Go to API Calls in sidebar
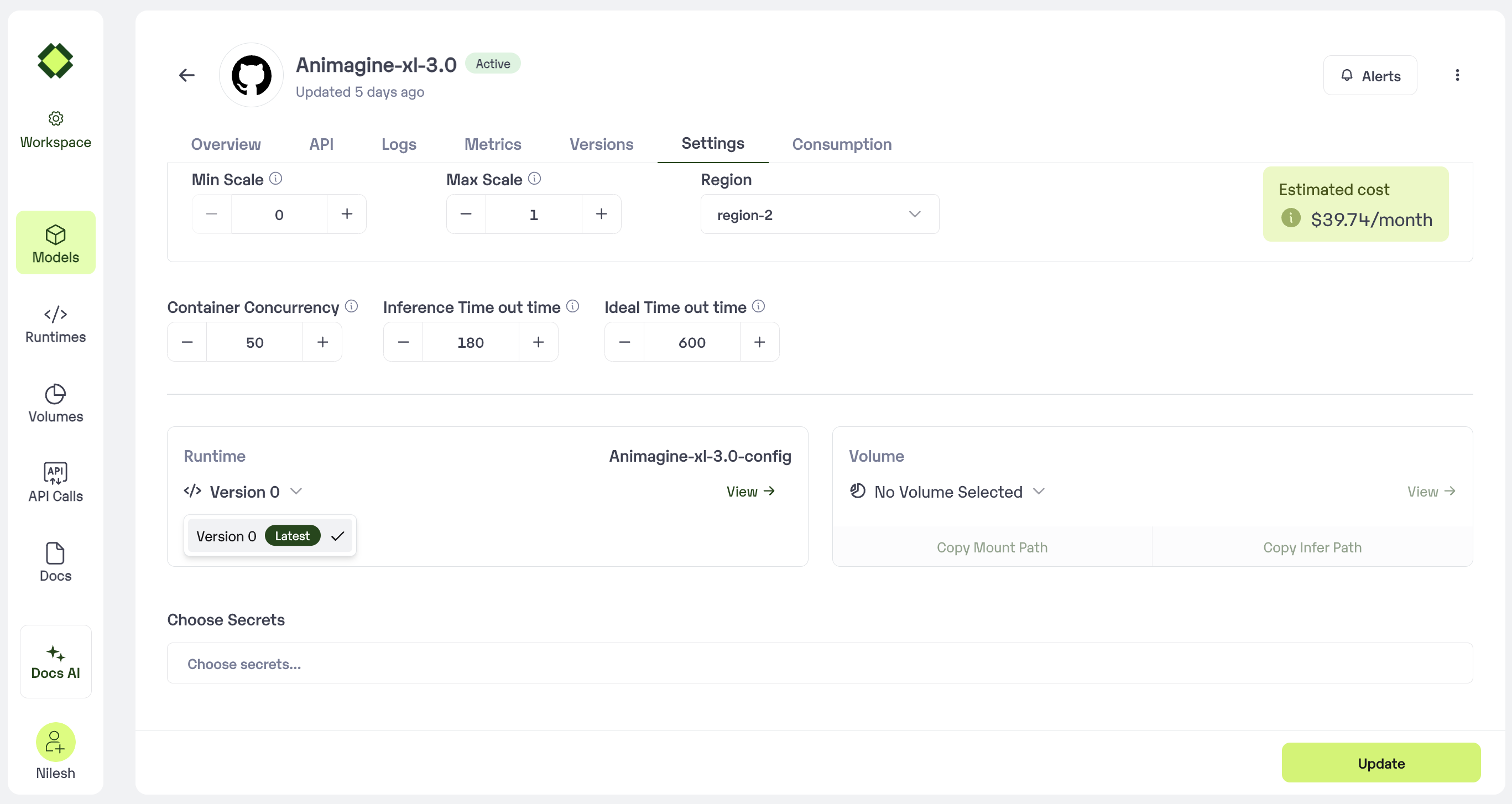The height and width of the screenshot is (804, 1512). pos(55,483)
